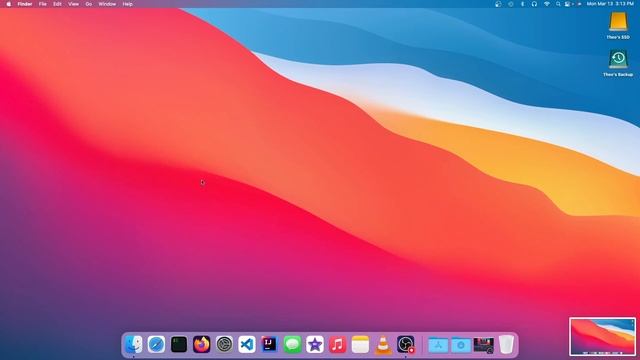
Task: Open OBS Studio from the Dock
Action: (x=406, y=344)
